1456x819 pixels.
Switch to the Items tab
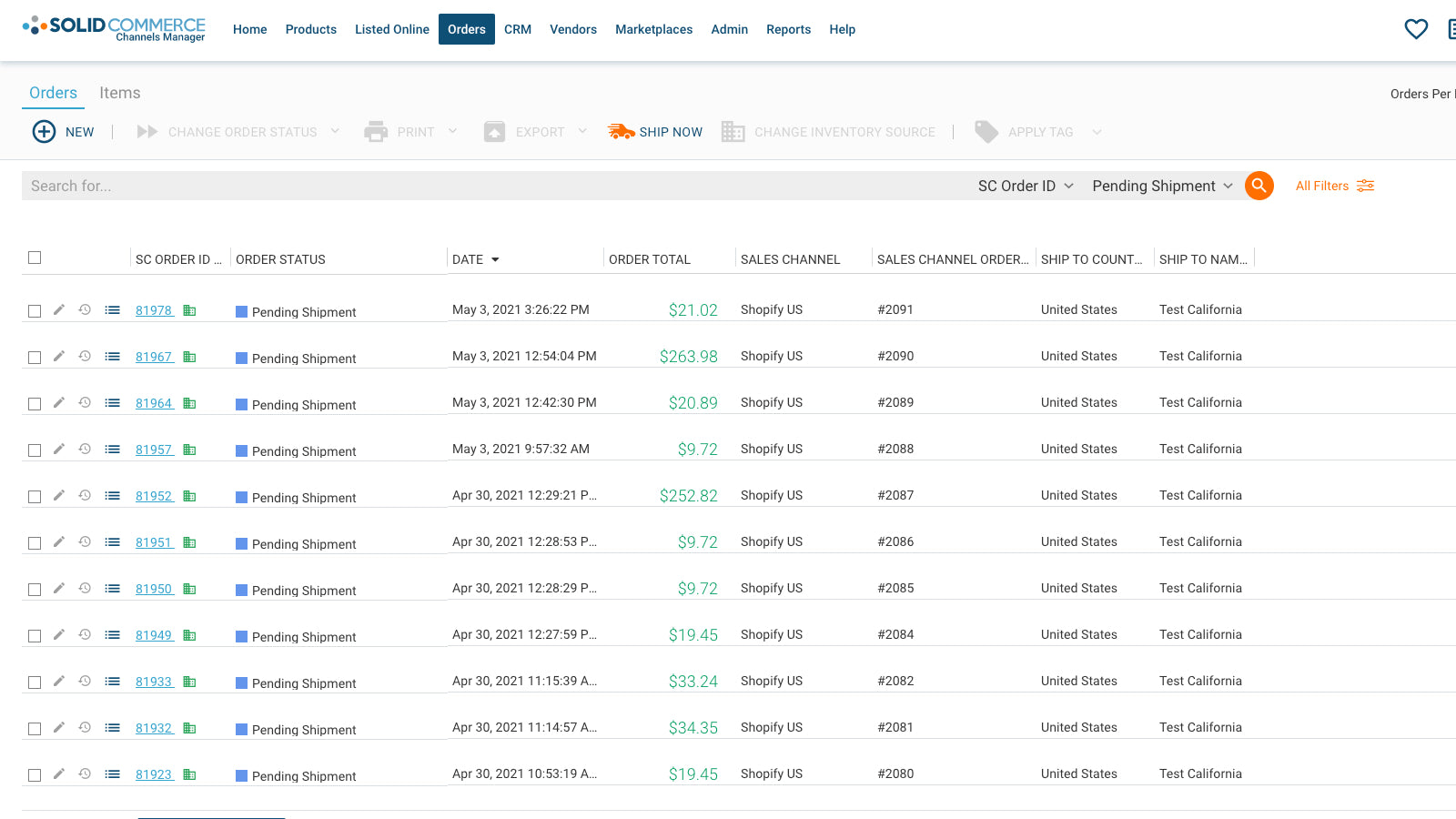[119, 93]
